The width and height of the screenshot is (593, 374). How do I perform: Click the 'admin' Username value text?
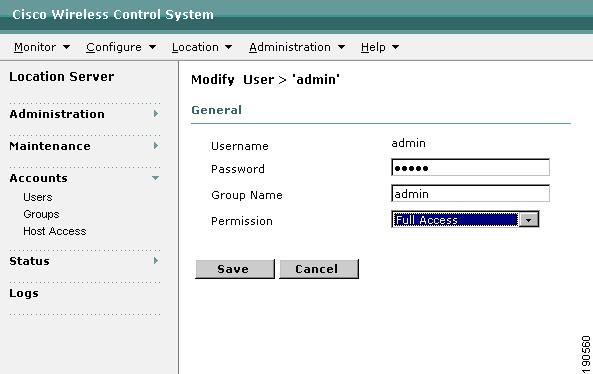[x=408, y=143]
